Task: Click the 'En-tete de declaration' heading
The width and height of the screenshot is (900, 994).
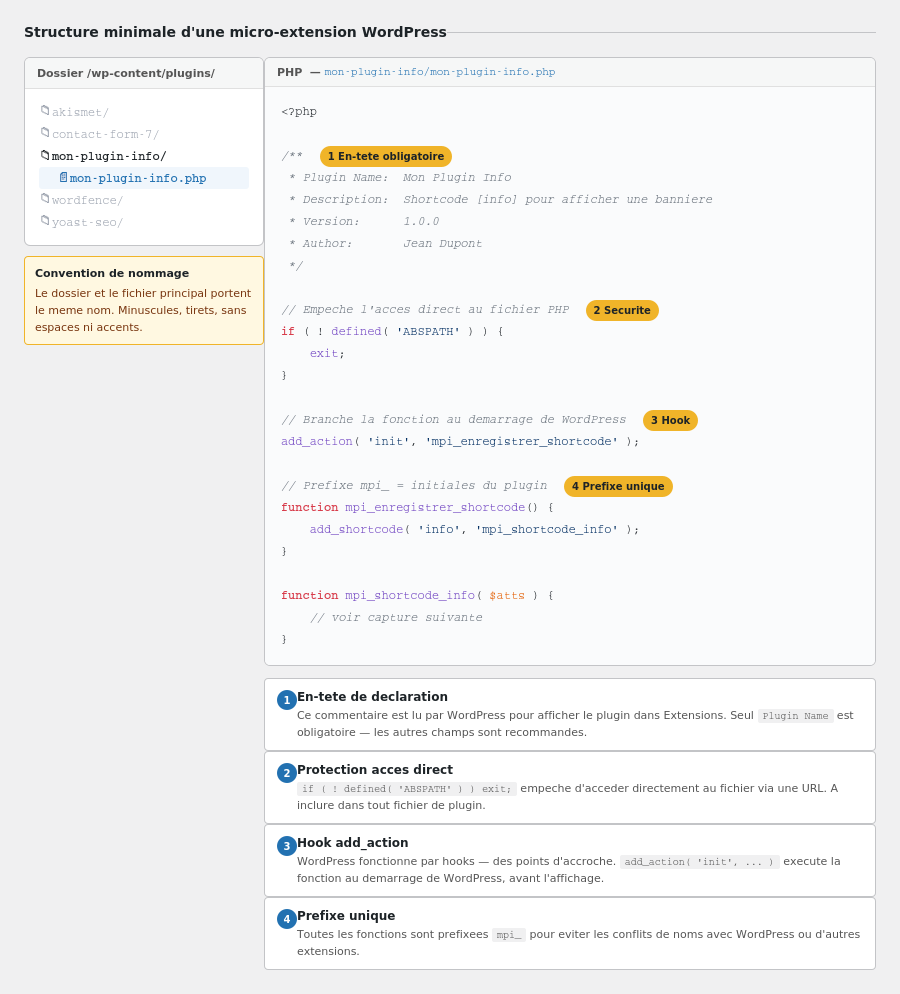Action: pyautogui.click(x=372, y=697)
